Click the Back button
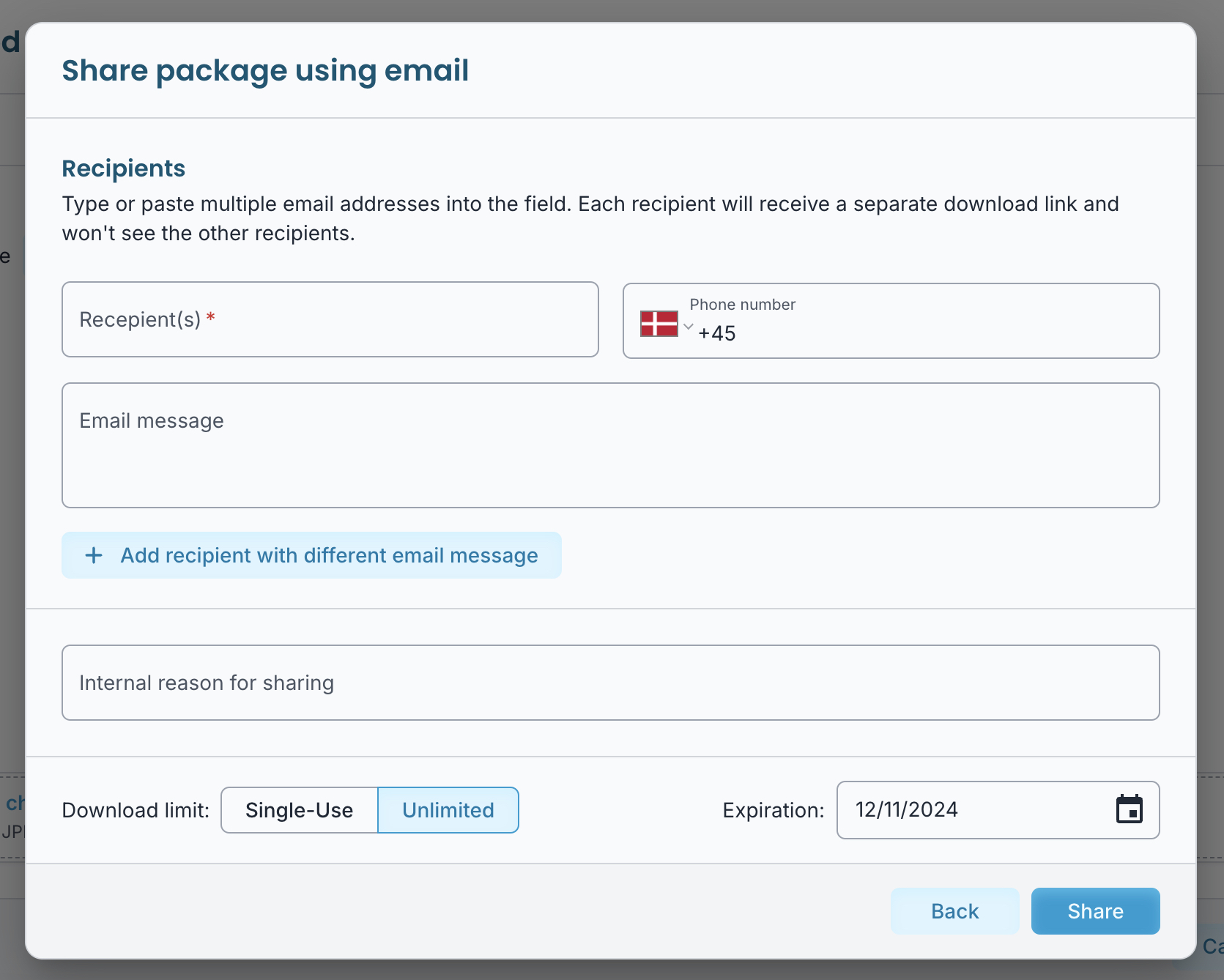The image size is (1224, 980). [x=954, y=911]
